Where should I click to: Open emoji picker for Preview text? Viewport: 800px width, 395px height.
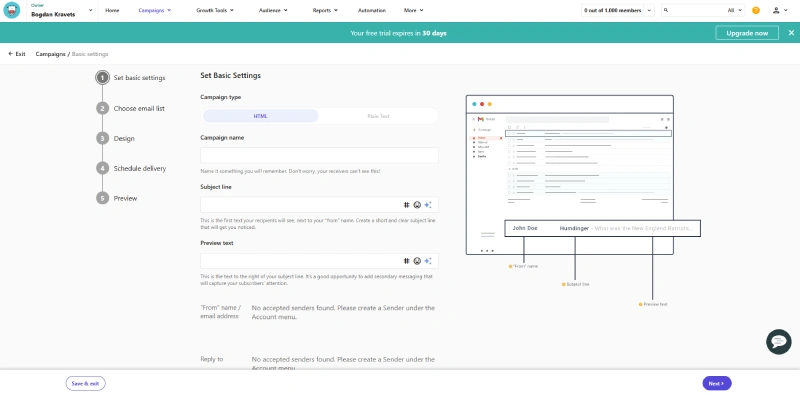point(417,261)
